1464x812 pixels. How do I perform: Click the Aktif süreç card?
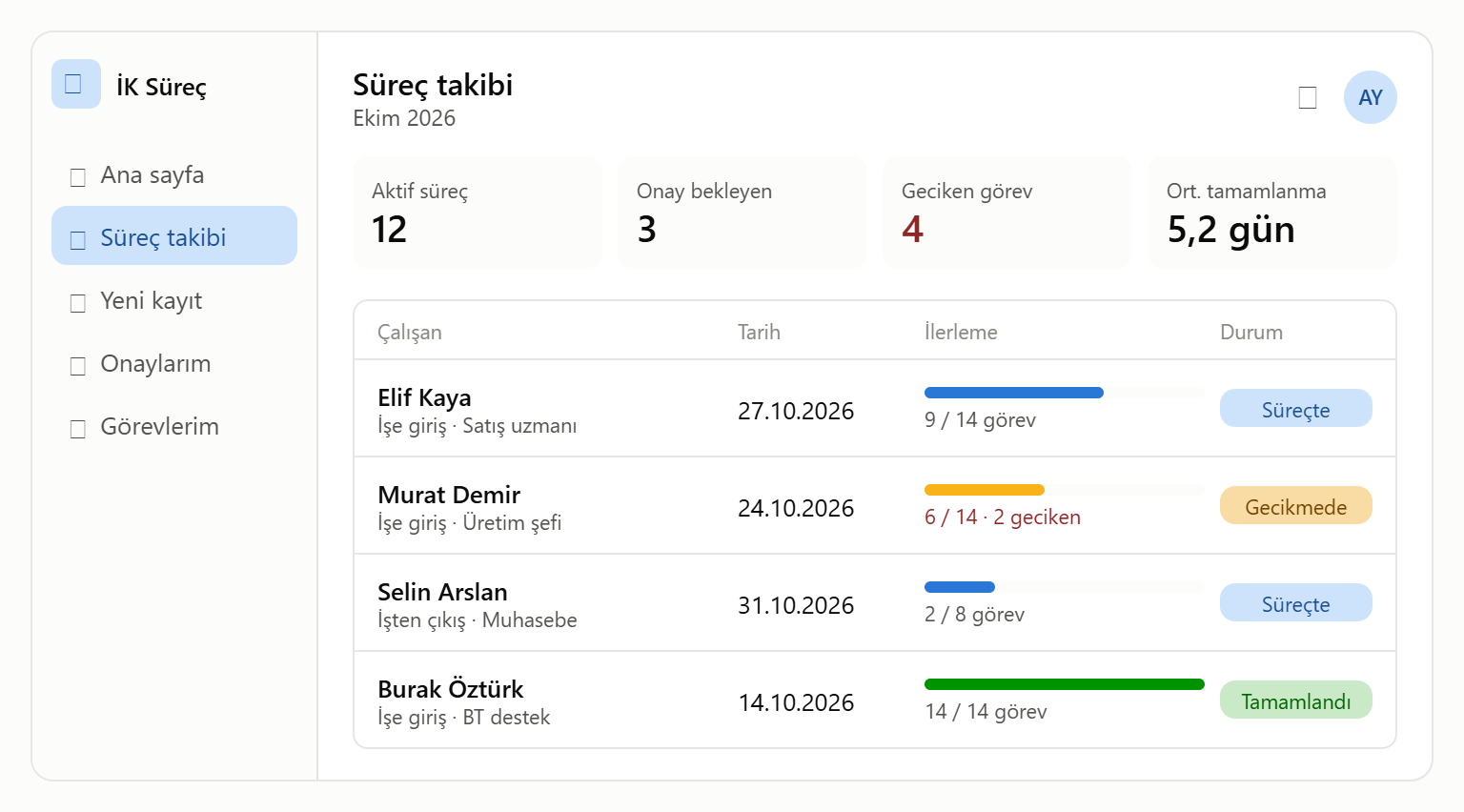(478, 213)
